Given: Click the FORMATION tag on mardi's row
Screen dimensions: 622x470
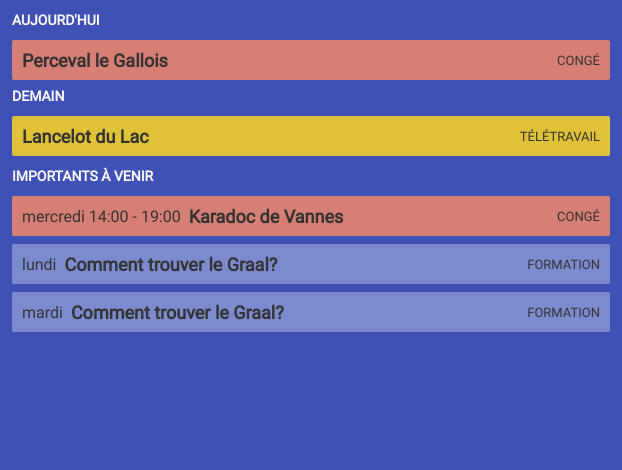Looking at the screenshot, I should point(563,313).
